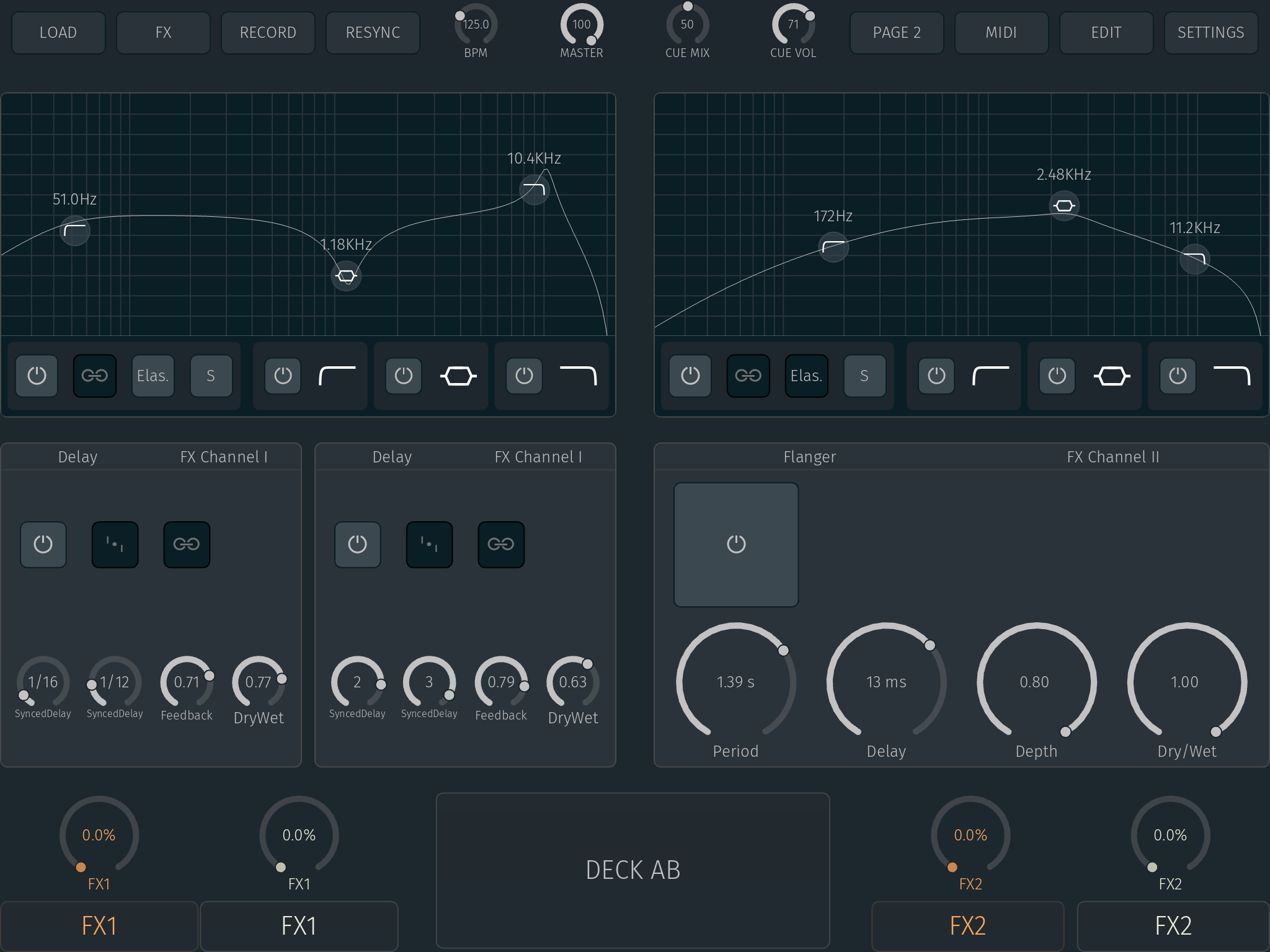
Task: Open the SETTINGS menu
Action: 1210,32
